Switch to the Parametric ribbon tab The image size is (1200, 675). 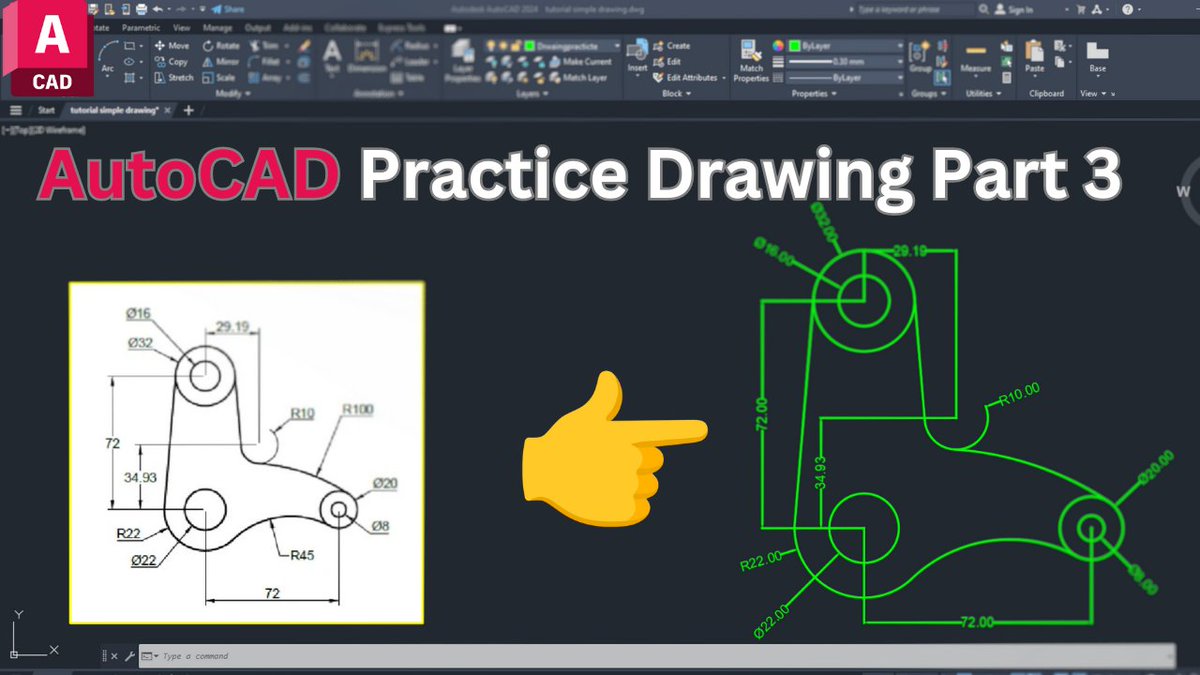pos(141,28)
